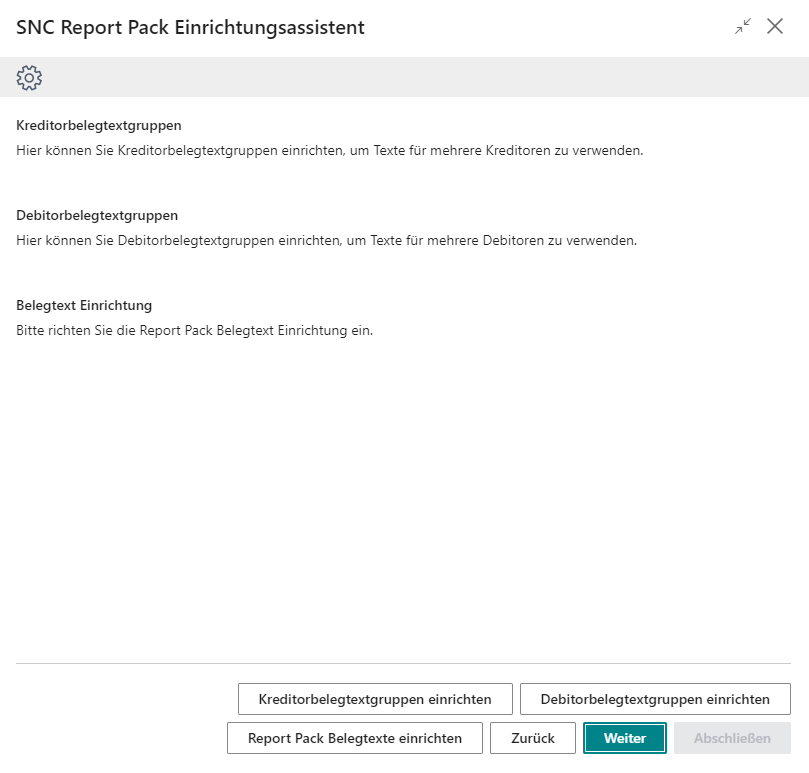Image resolution: width=809 pixels, height=773 pixels.
Task: Click the description about multiple Debitoren
Action: click(x=326, y=241)
